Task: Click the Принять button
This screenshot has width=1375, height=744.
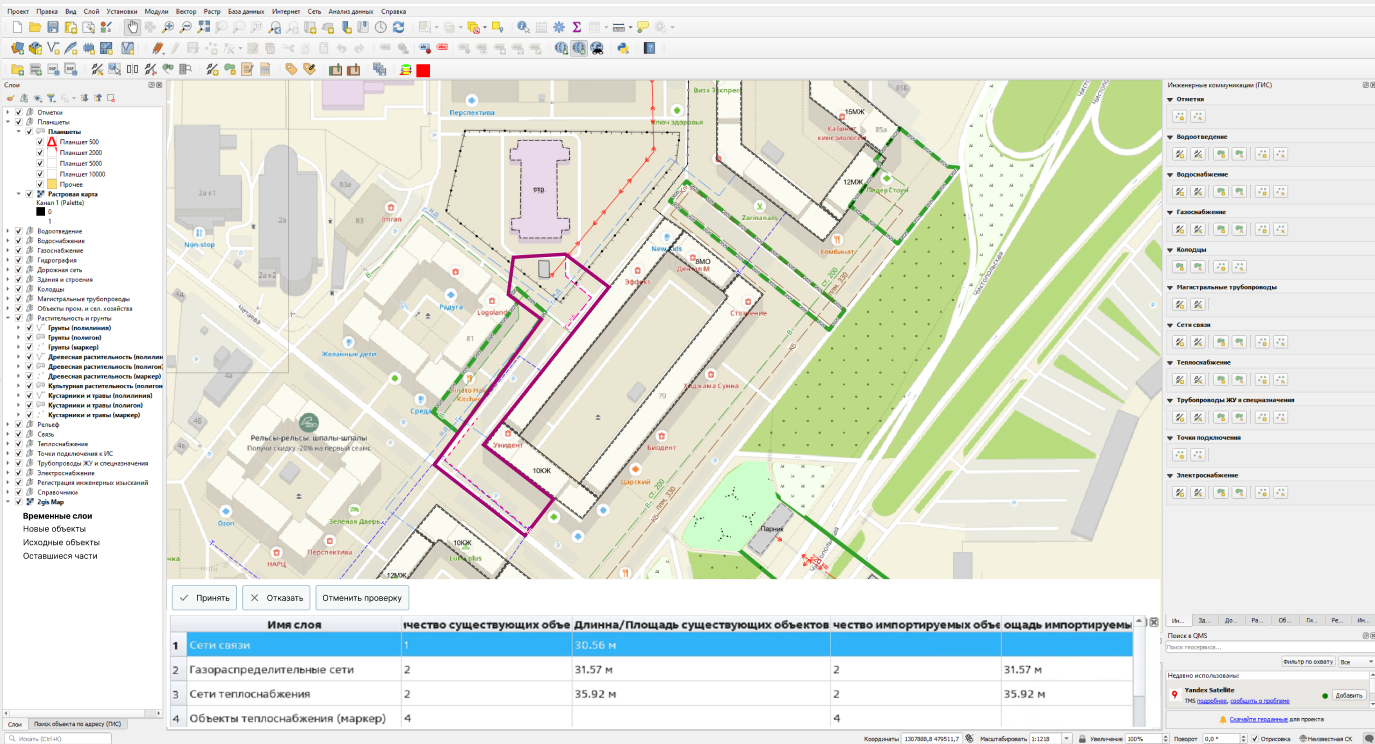Action: [204, 598]
